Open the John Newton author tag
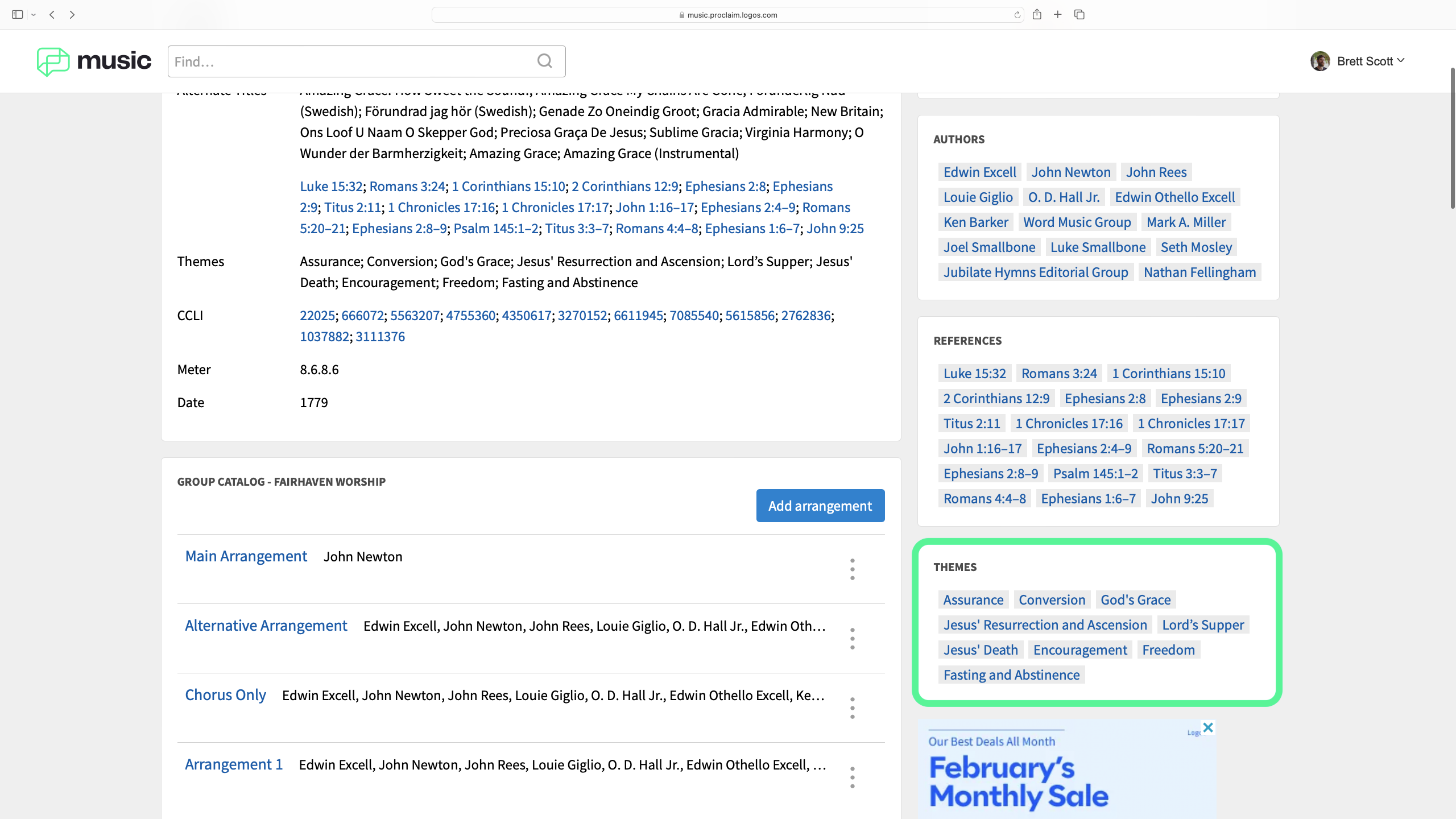This screenshot has height=819, width=1456. tap(1070, 172)
